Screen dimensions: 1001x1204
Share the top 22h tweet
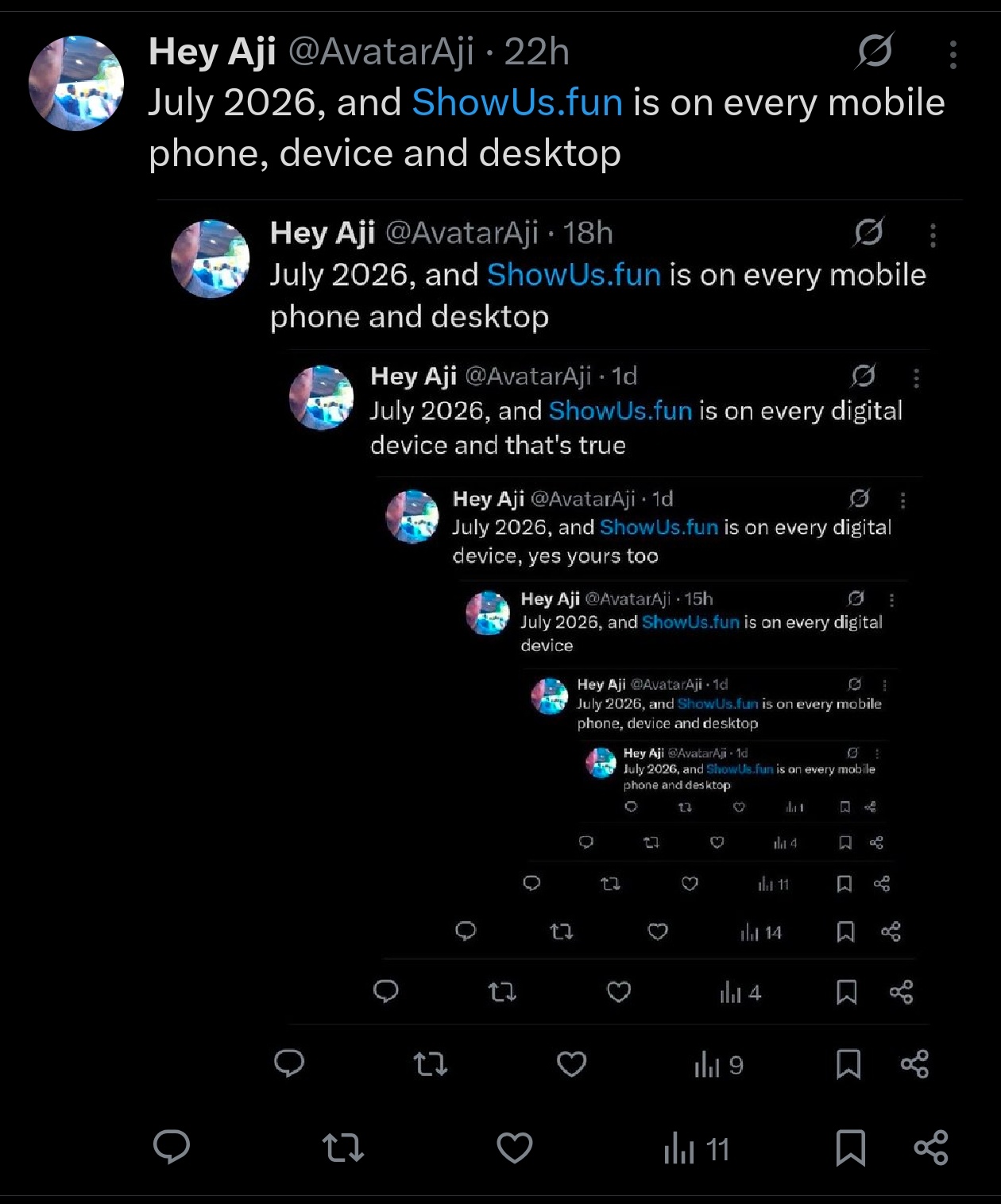tap(931, 1148)
